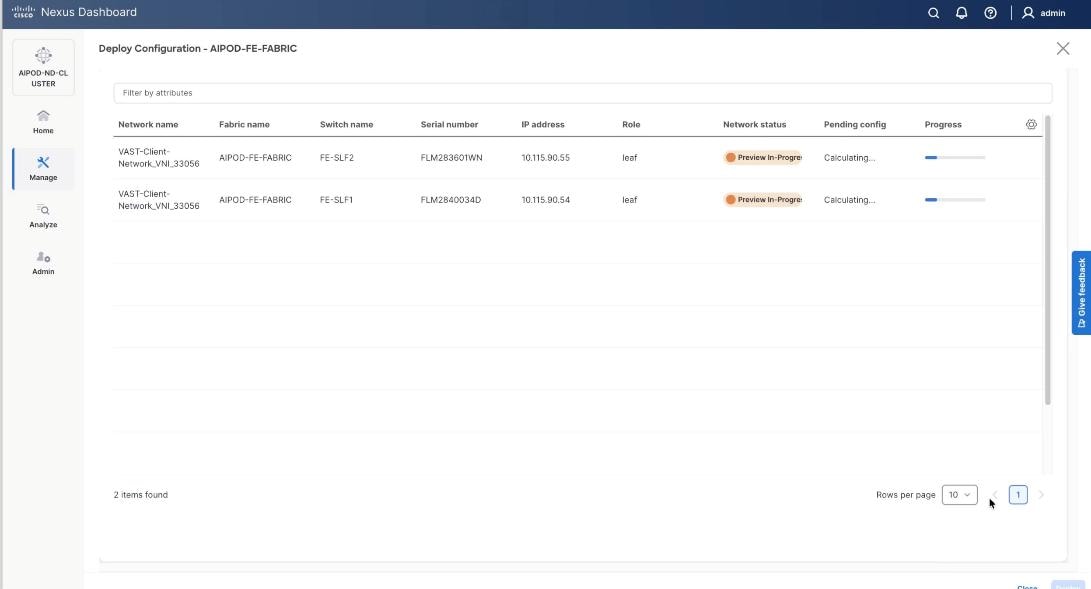This screenshot has width=1091, height=589.
Task: Click AIPOD-FE-FABRIC in FE-SLF1 row
Action: (255, 200)
